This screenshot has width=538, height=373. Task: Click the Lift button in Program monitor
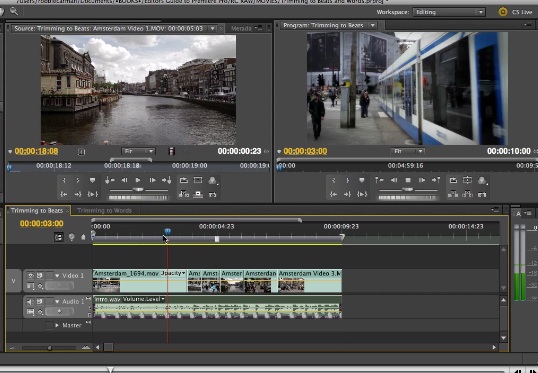point(453,194)
